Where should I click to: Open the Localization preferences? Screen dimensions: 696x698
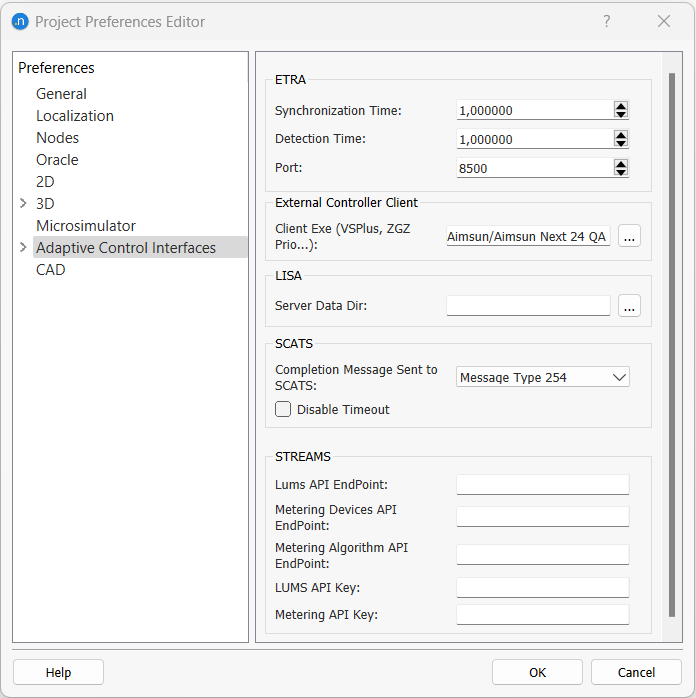(75, 116)
